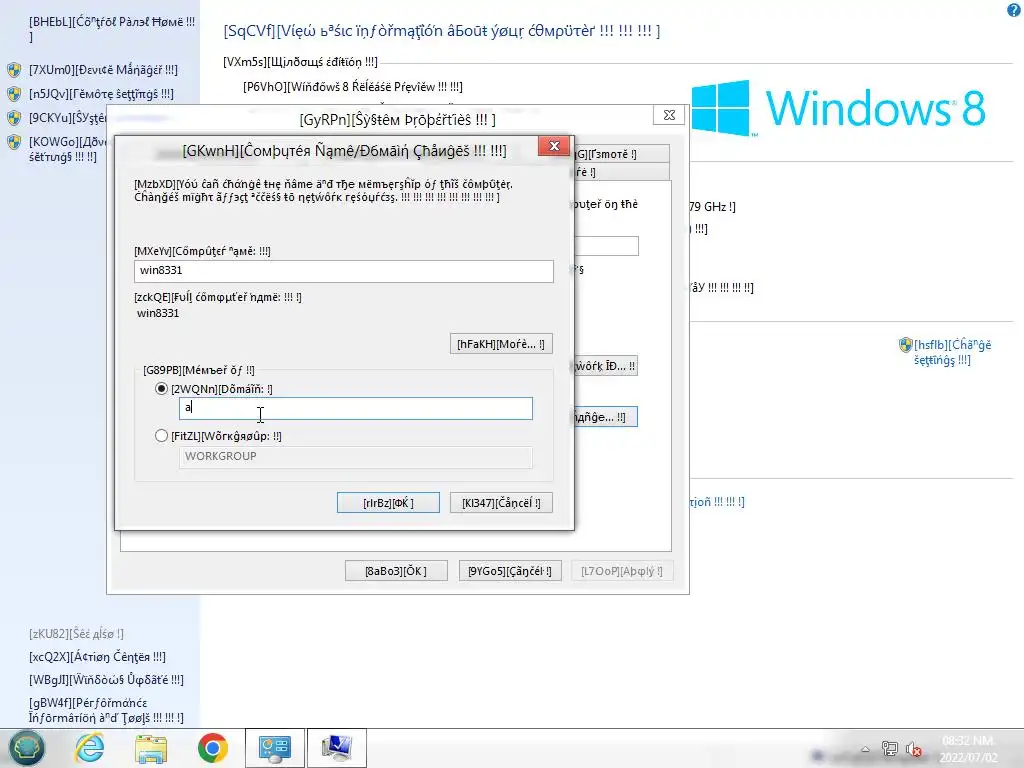Click 'win8331' full computer name text
The height and width of the screenshot is (768, 1024).
(x=158, y=313)
